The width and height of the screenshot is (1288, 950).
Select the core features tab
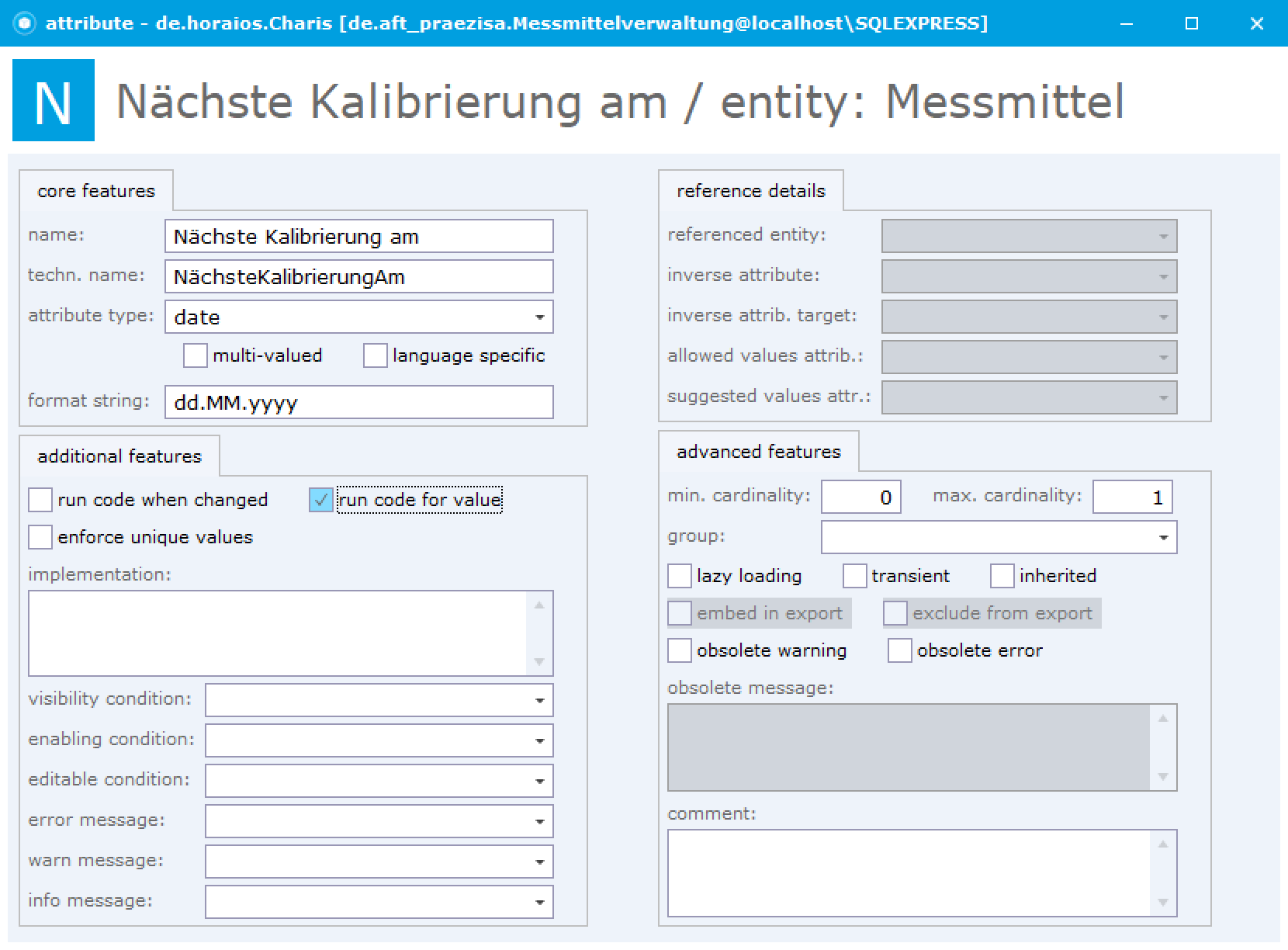click(x=96, y=191)
